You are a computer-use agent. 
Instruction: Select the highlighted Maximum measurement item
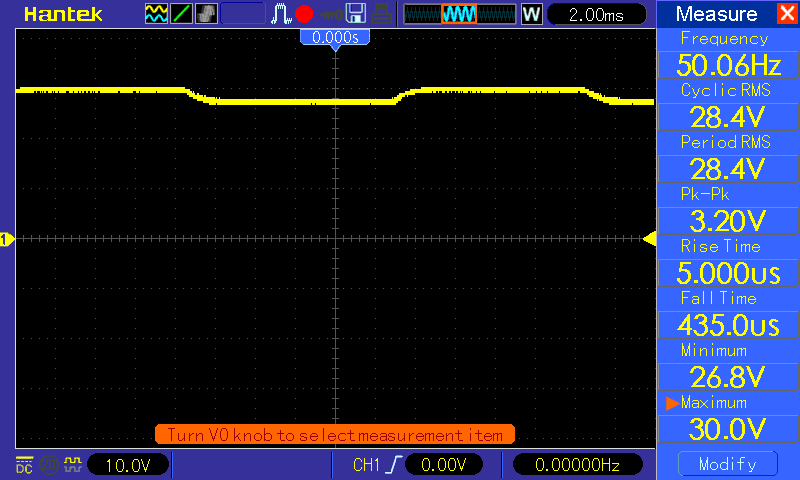point(714,403)
